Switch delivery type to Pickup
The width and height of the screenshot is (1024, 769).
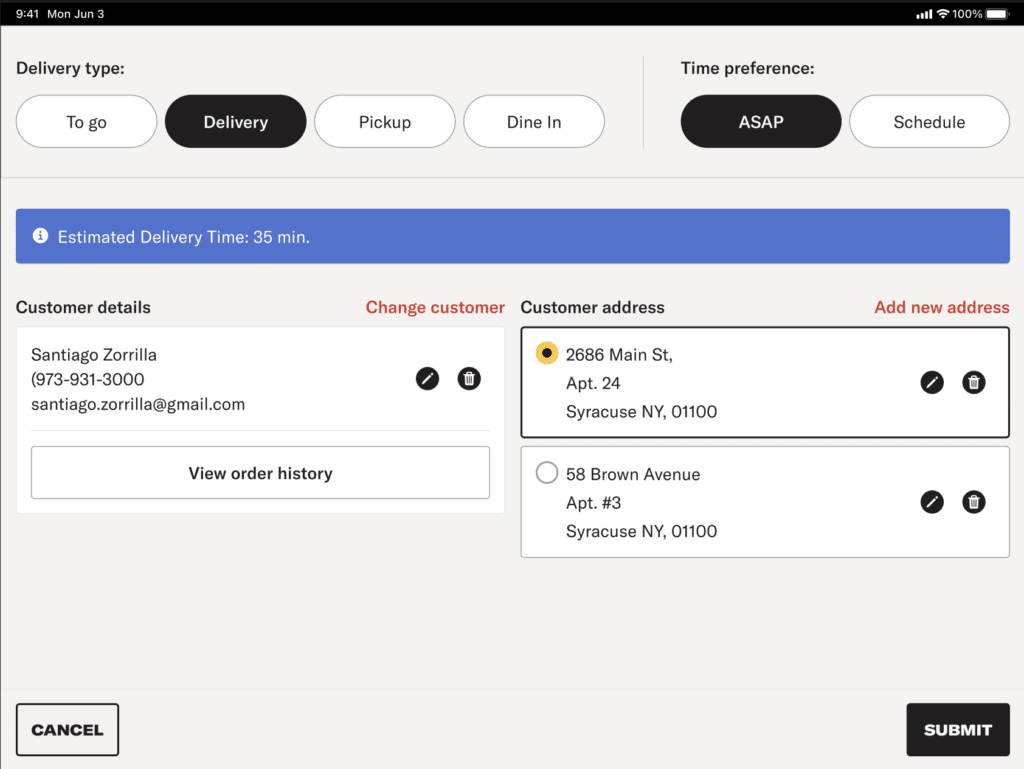coord(385,121)
